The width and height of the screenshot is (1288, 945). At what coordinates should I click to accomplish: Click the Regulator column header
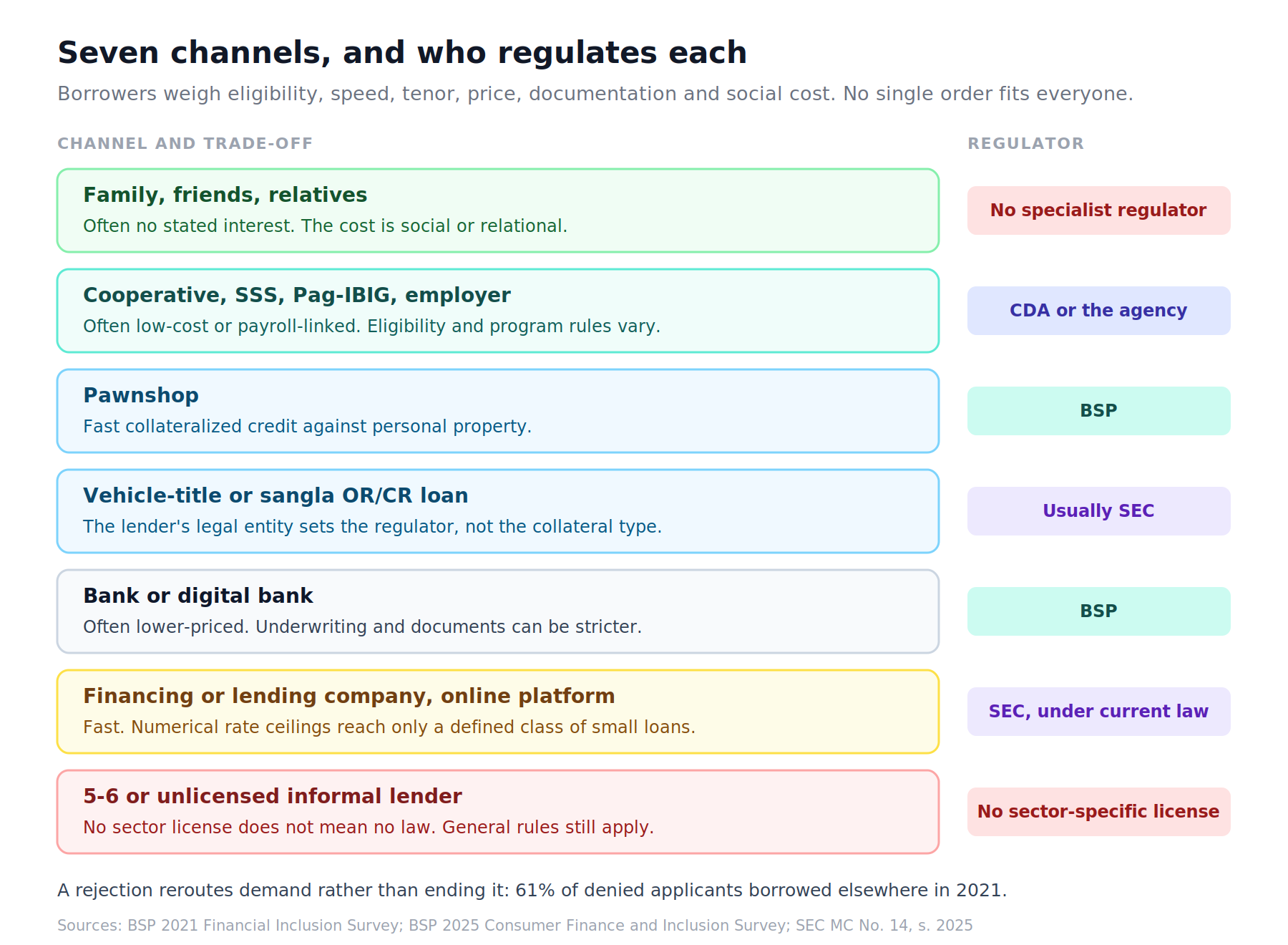[1025, 144]
